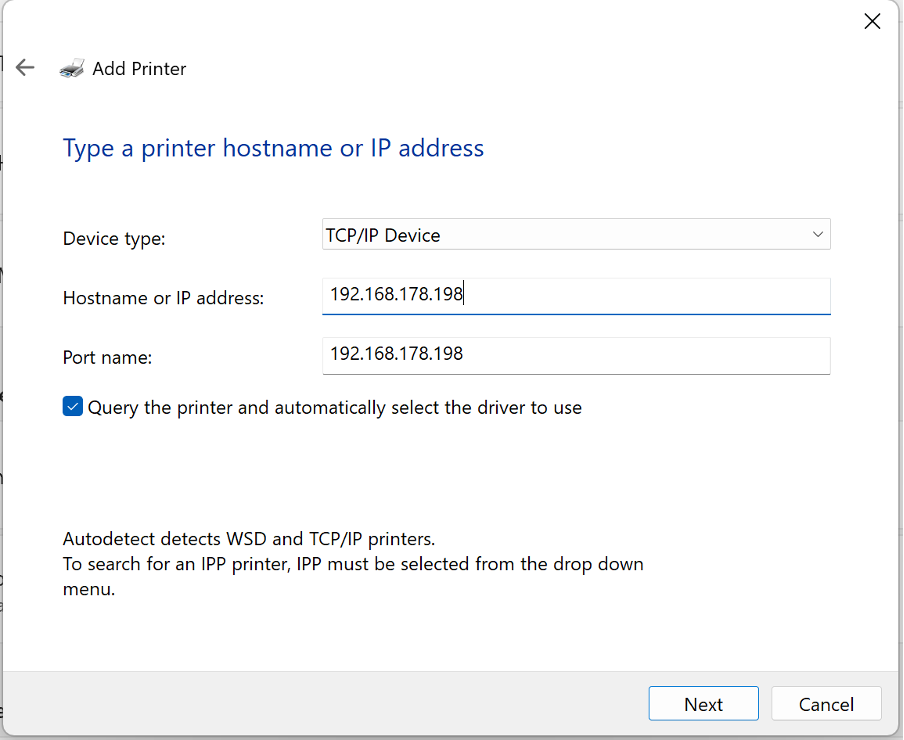The image size is (904, 740).
Task: Toggle via the automatically select driver label
Action: pos(334,408)
